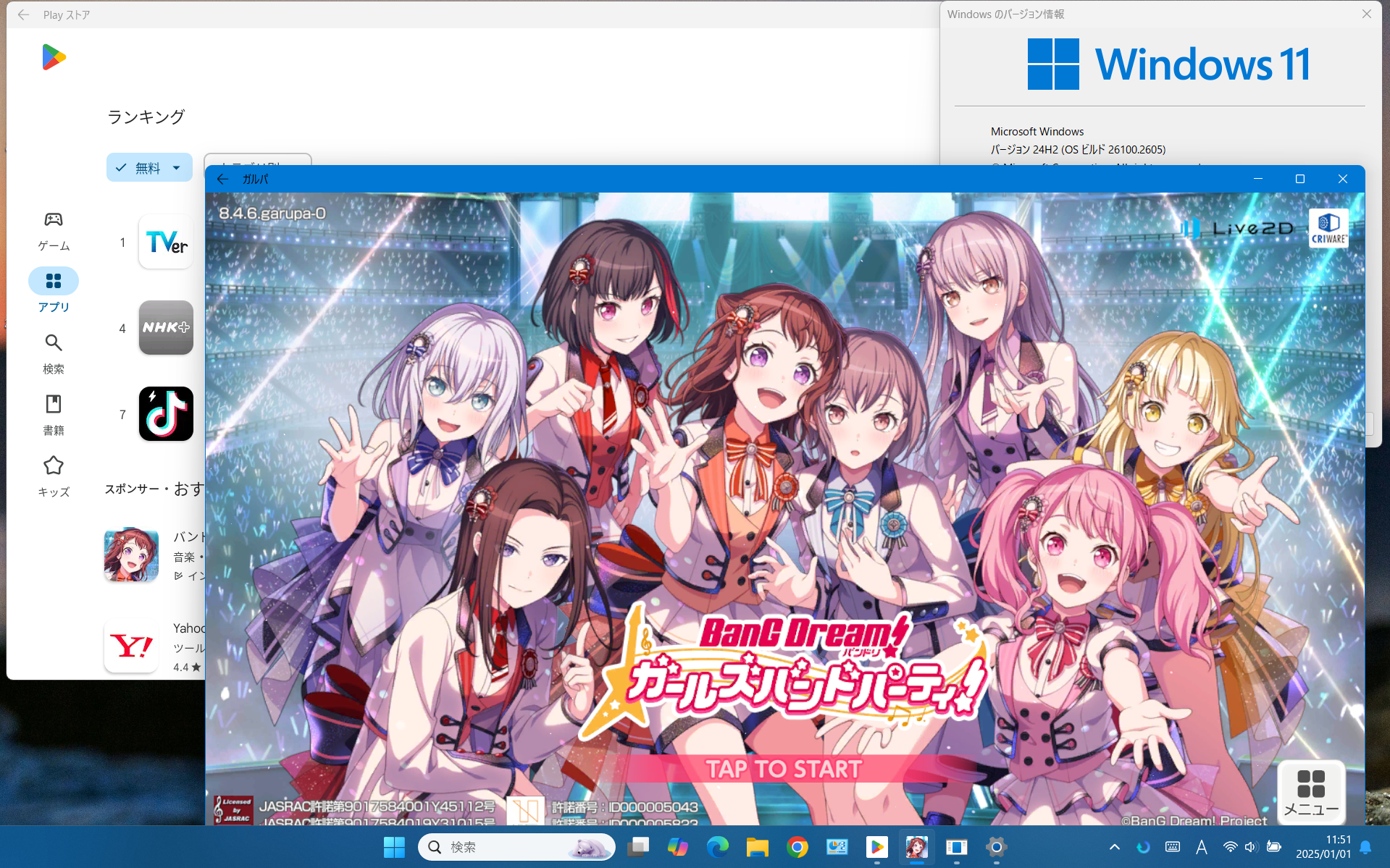Maximize the ガルパ game window
1390x868 pixels.
(x=1300, y=179)
